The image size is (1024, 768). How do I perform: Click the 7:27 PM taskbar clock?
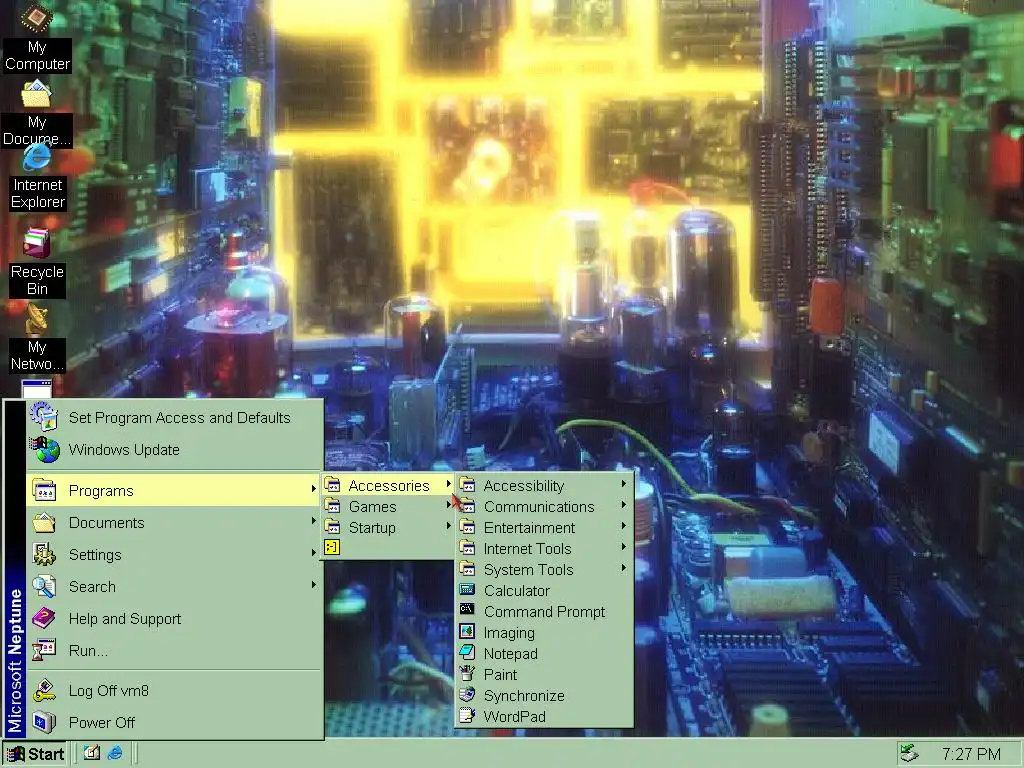click(970, 754)
